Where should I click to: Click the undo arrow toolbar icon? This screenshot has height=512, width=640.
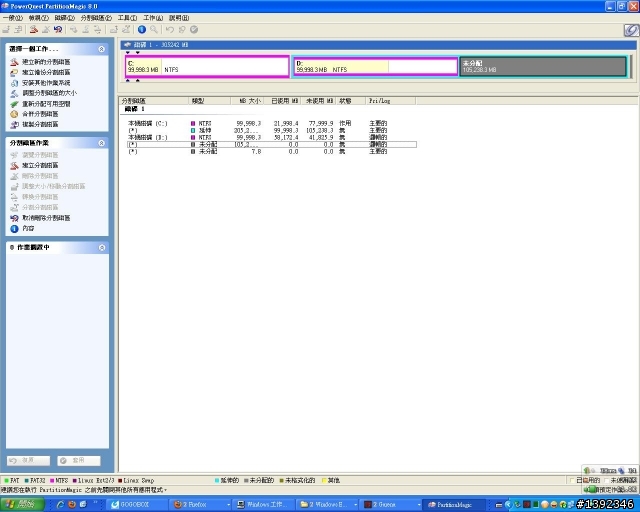tap(170, 29)
